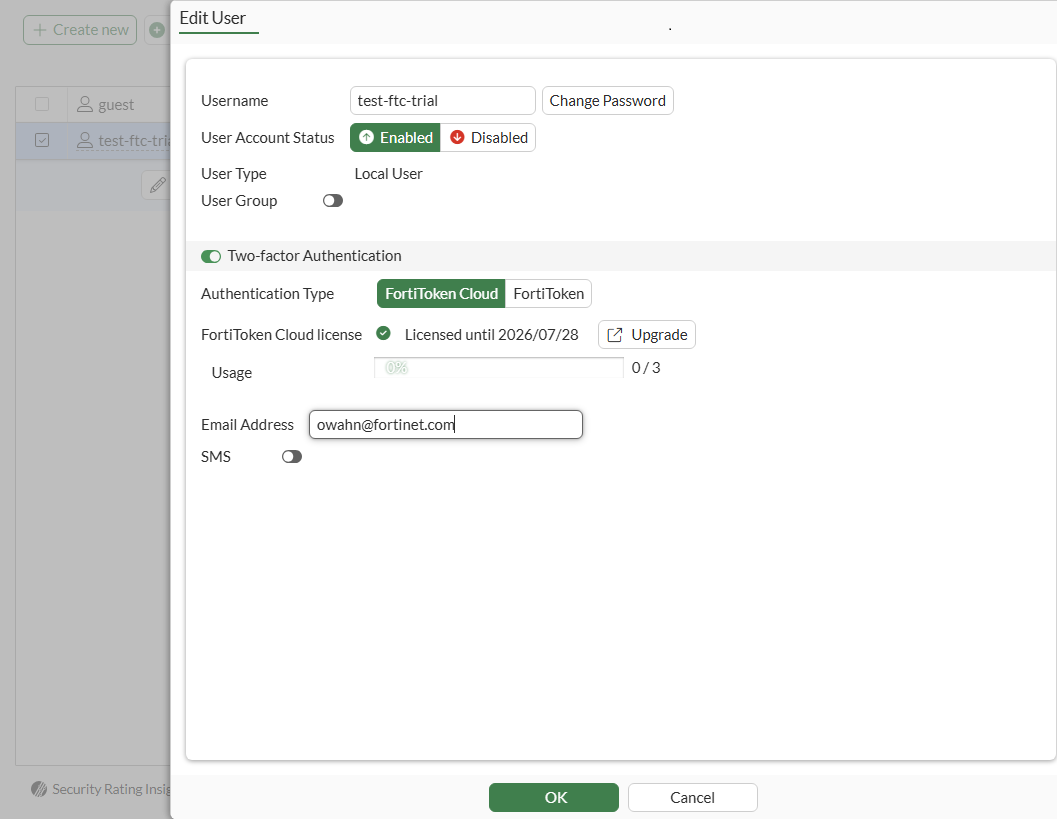The width and height of the screenshot is (1057, 819).
Task: Toggle the User Group switch
Action: [x=332, y=201]
